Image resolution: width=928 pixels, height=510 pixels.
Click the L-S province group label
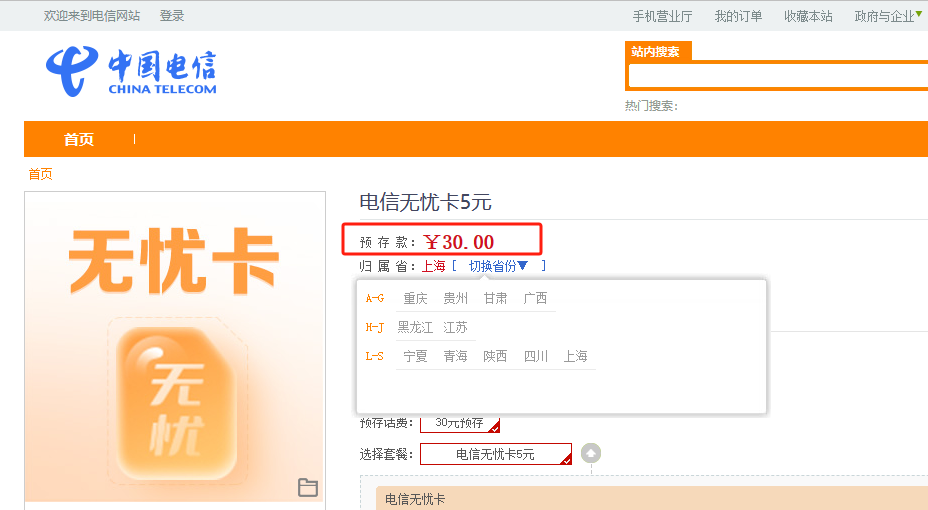click(x=375, y=356)
